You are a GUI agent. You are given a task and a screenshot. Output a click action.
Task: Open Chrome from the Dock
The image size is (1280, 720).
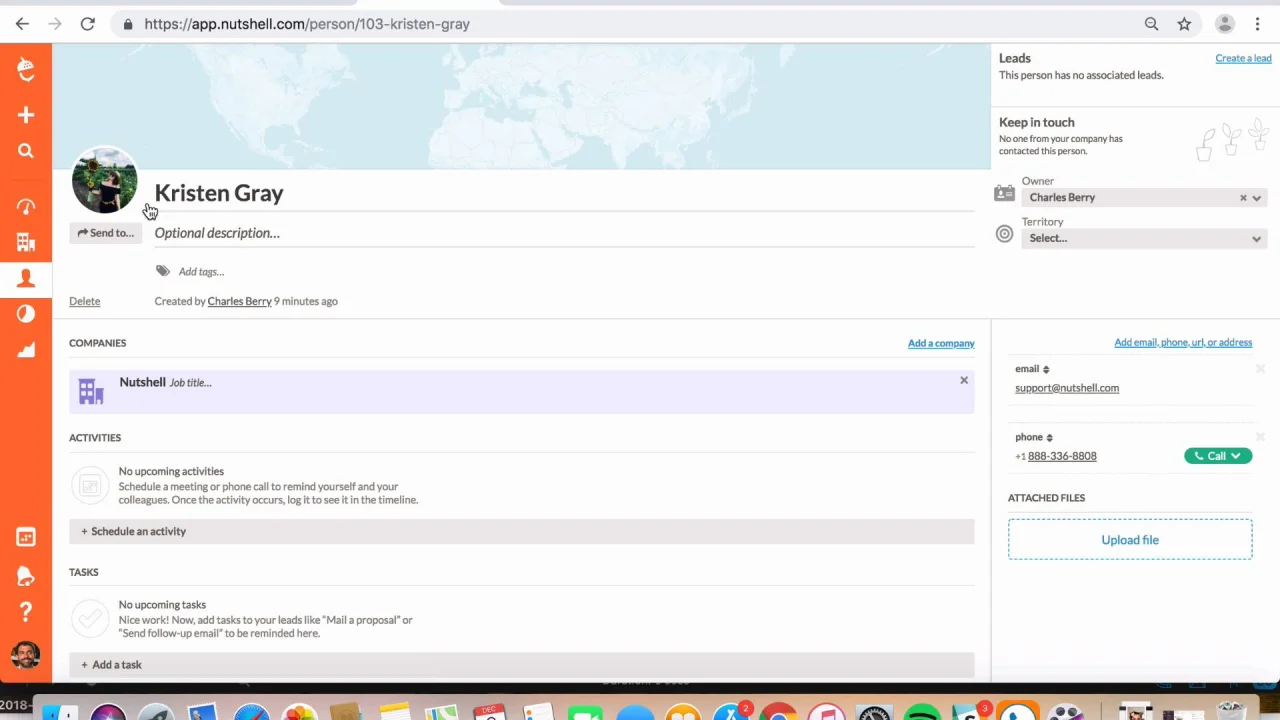[x=778, y=712]
